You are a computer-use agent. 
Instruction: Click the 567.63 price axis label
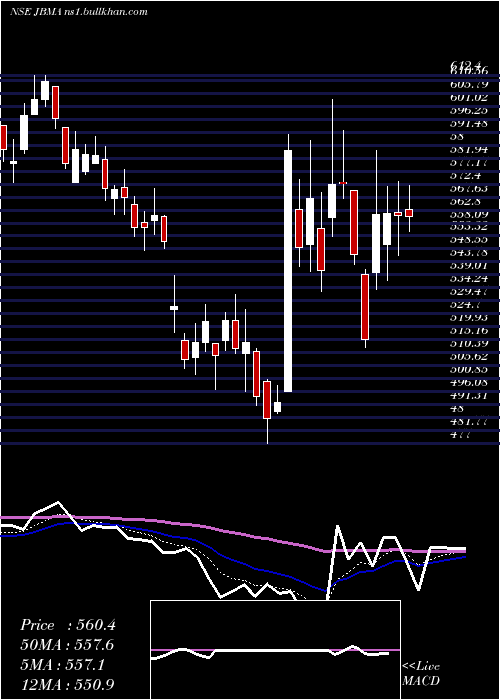pyautogui.click(x=469, y=188)
